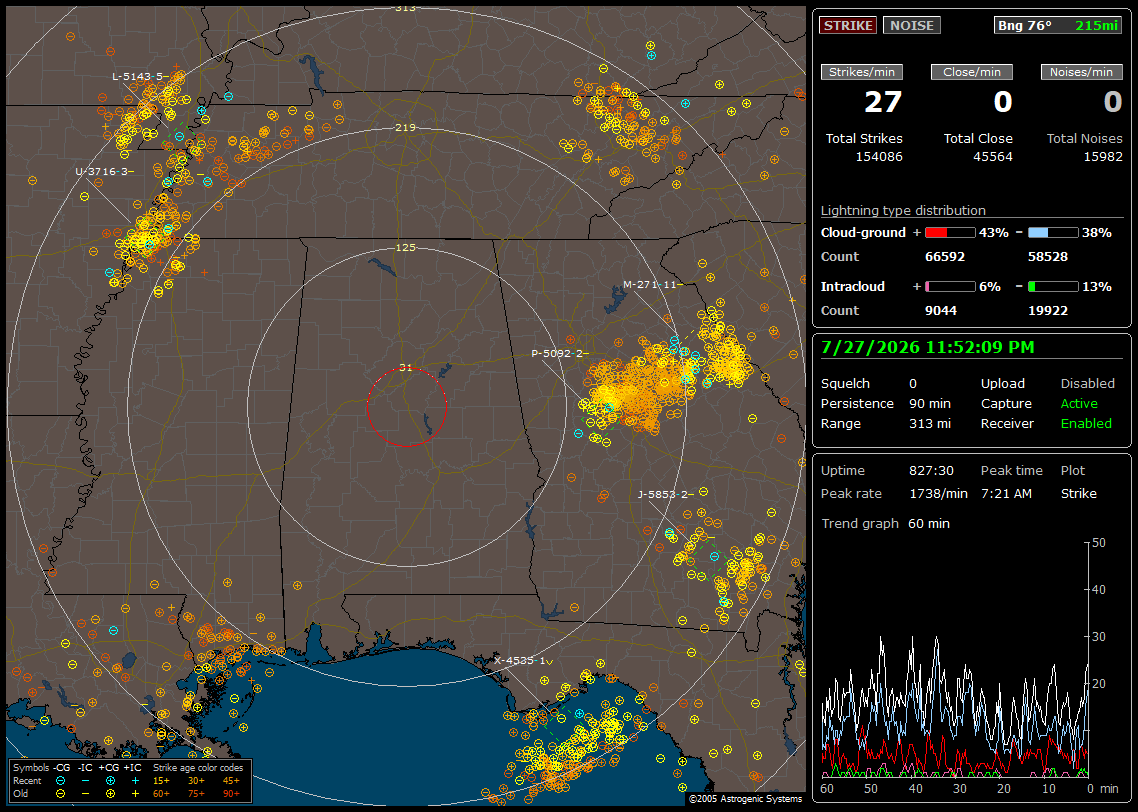Click the Recent -IC cyan dash in legend
The height and width of the screenshot is (812, 1138).
coord(86,781)
